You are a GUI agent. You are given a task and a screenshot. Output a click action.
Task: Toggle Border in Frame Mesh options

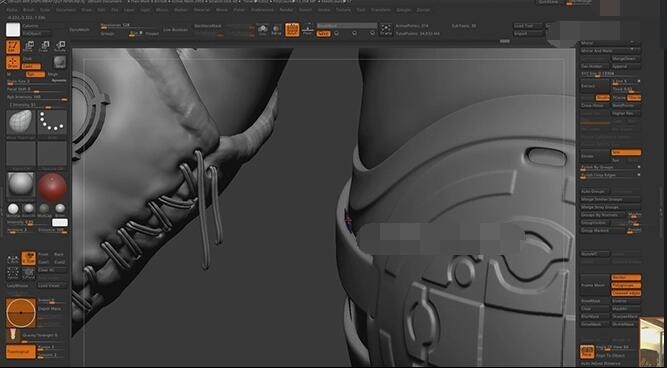[626, 277]
